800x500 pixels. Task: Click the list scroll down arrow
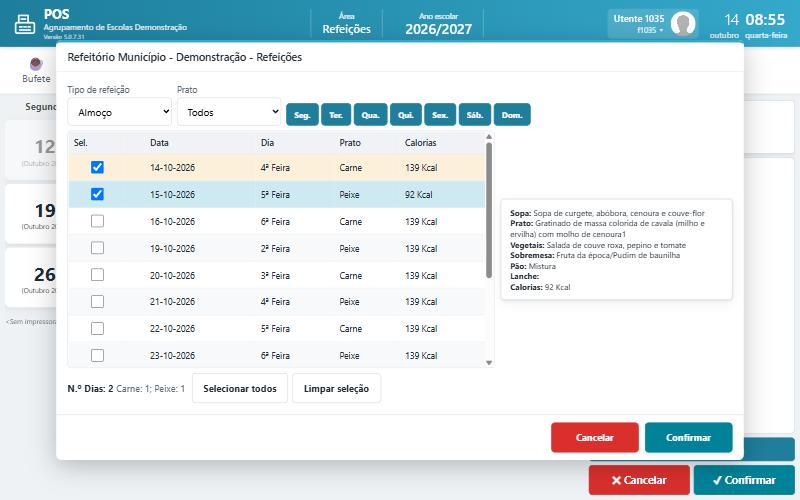tap(489, 363)
